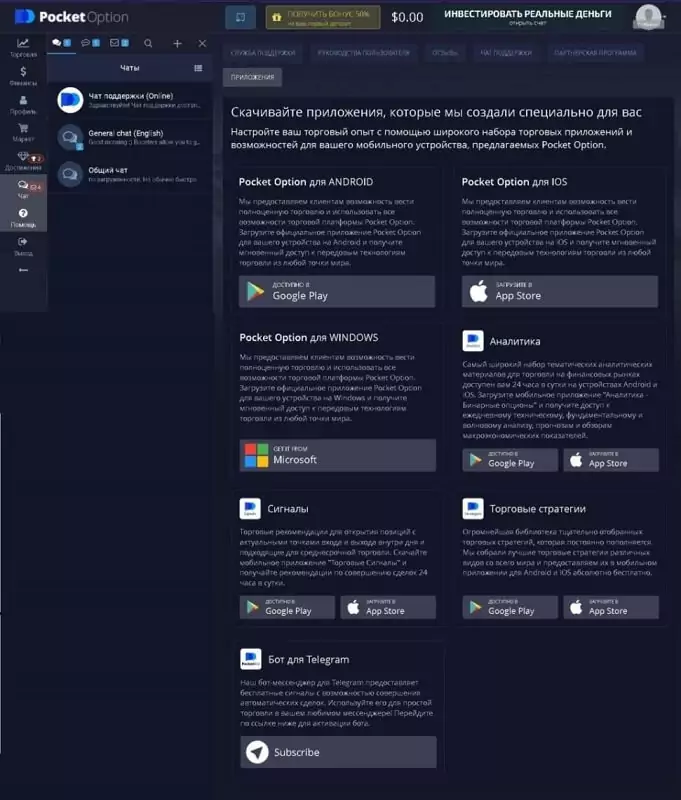Viewport: 681px width, 800px height.
Task: Click the plus icon to add chat
Action: click(177, 44)
